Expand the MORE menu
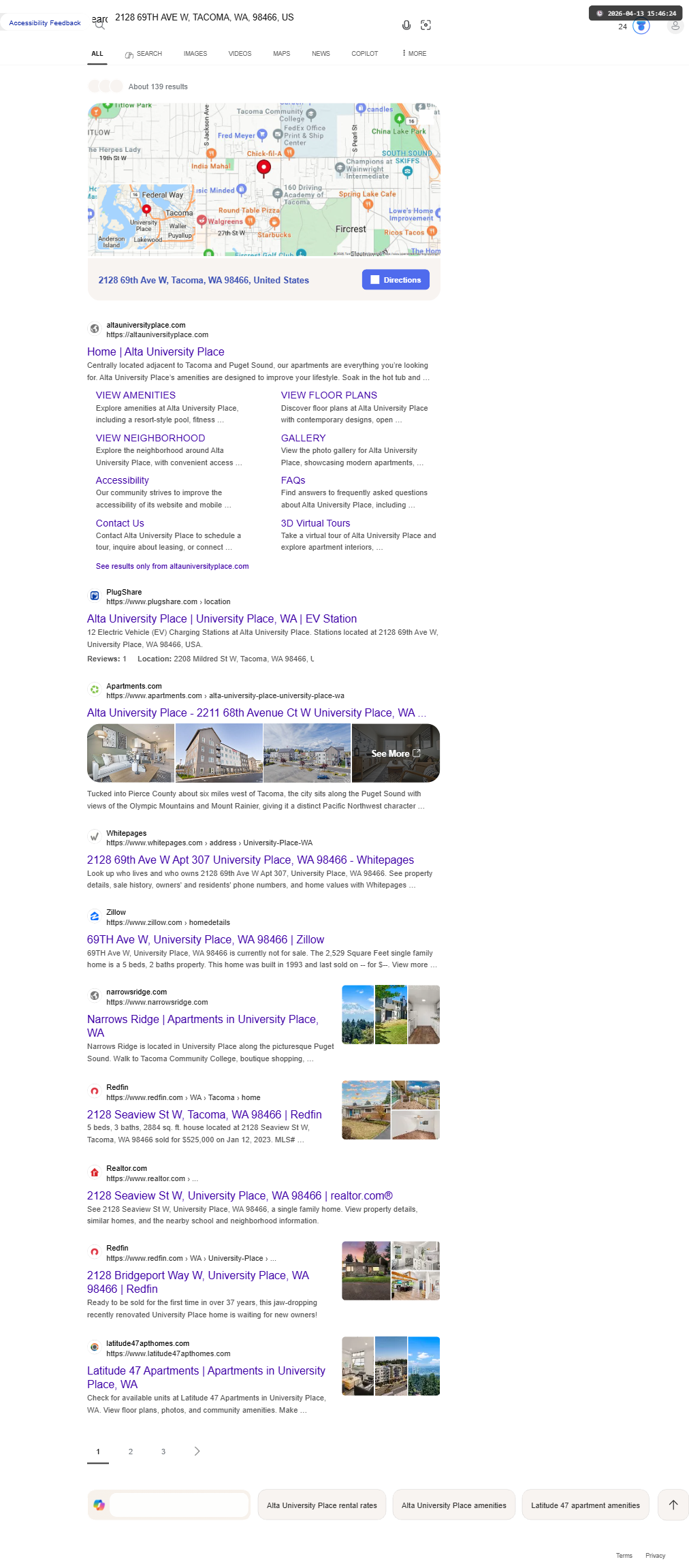This screenshot has width=689, height=1568. pyautogui.click(x=415, y=54)
